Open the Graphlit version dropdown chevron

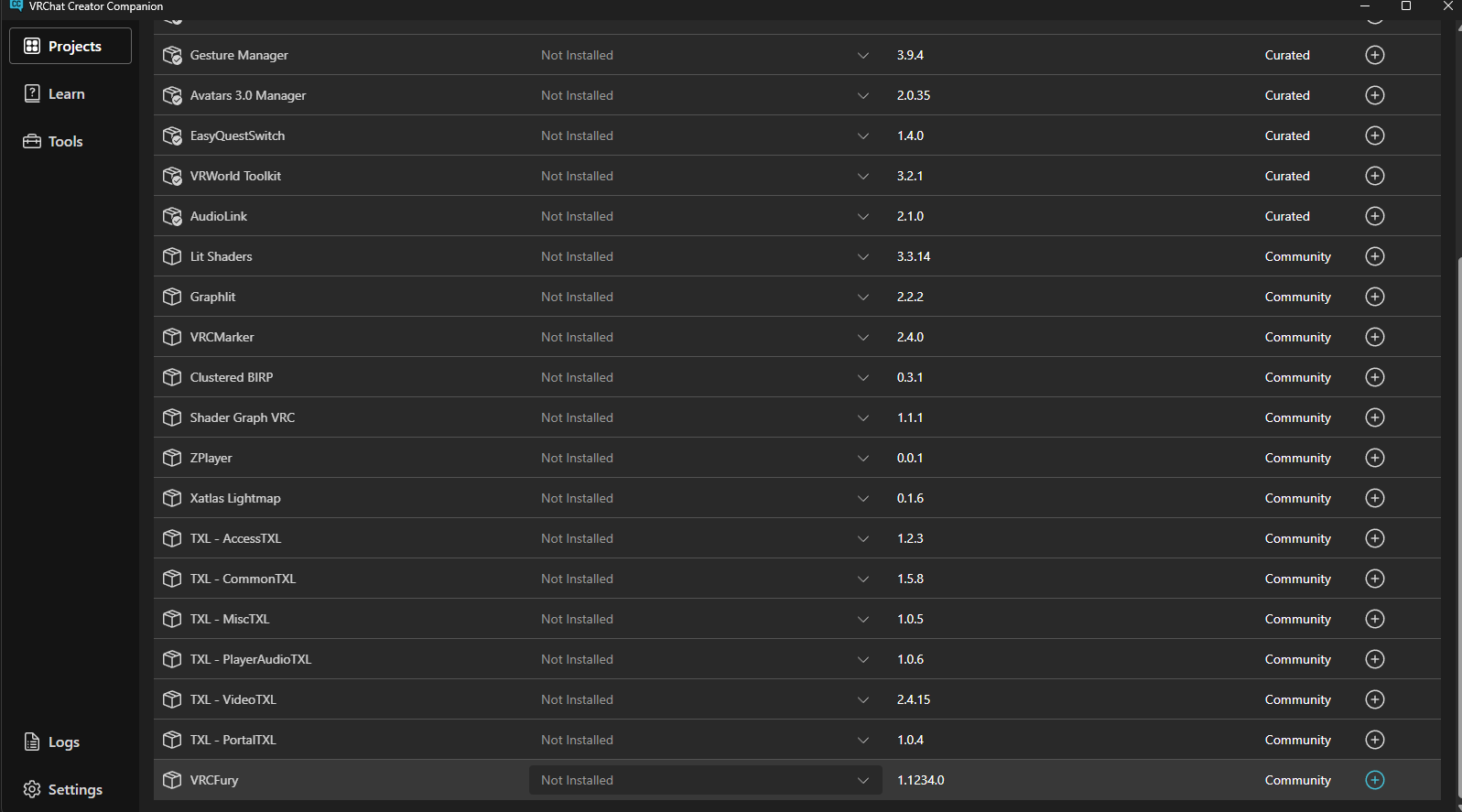862,297
